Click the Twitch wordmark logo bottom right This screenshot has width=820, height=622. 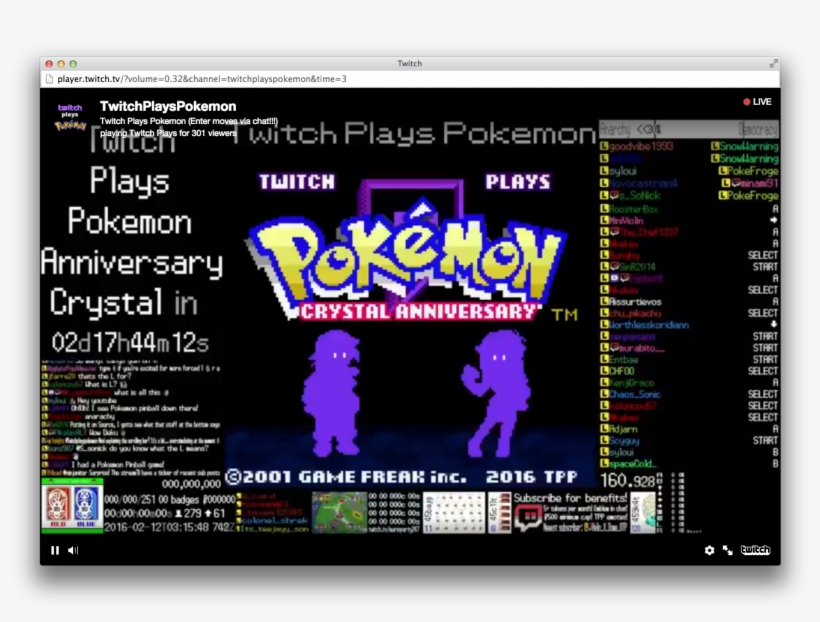pos(754,550)
